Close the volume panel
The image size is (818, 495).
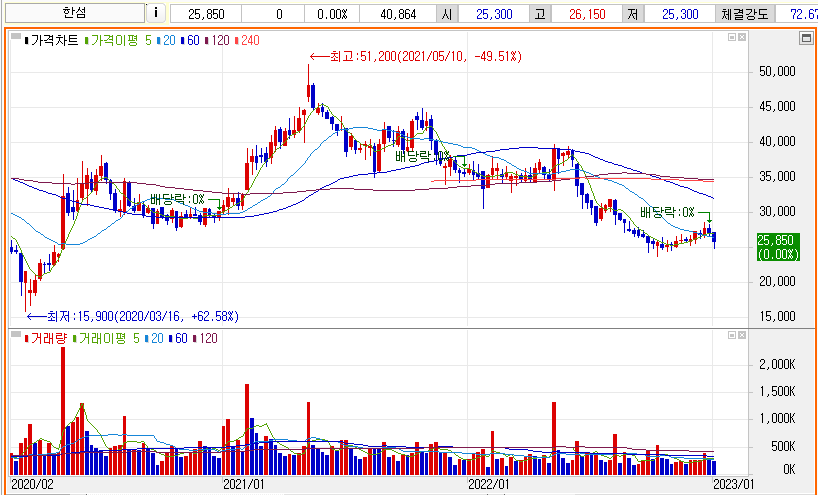(742, 335)
